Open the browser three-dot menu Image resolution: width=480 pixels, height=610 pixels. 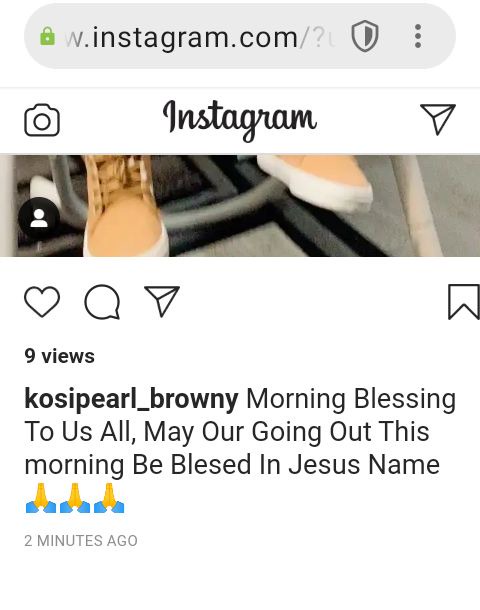(x=418, y=36)
